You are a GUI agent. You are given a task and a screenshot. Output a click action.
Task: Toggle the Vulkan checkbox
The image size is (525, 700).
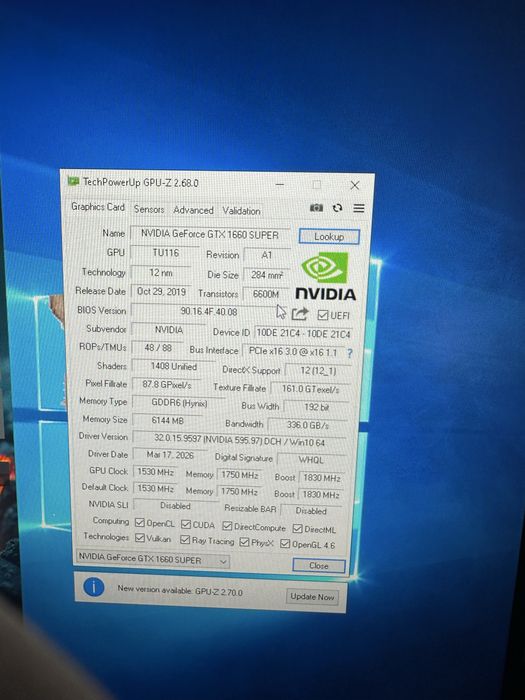[140, 538]
